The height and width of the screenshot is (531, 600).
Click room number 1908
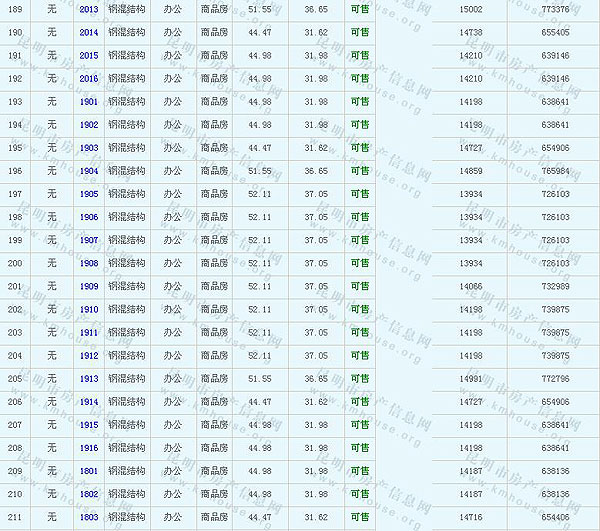[x=89, y=263]
